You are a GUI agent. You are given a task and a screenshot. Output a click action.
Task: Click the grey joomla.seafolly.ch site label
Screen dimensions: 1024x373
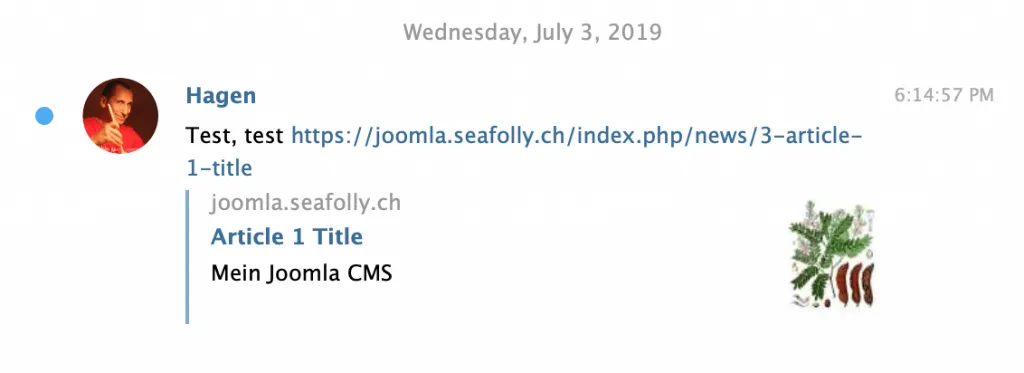306,203
